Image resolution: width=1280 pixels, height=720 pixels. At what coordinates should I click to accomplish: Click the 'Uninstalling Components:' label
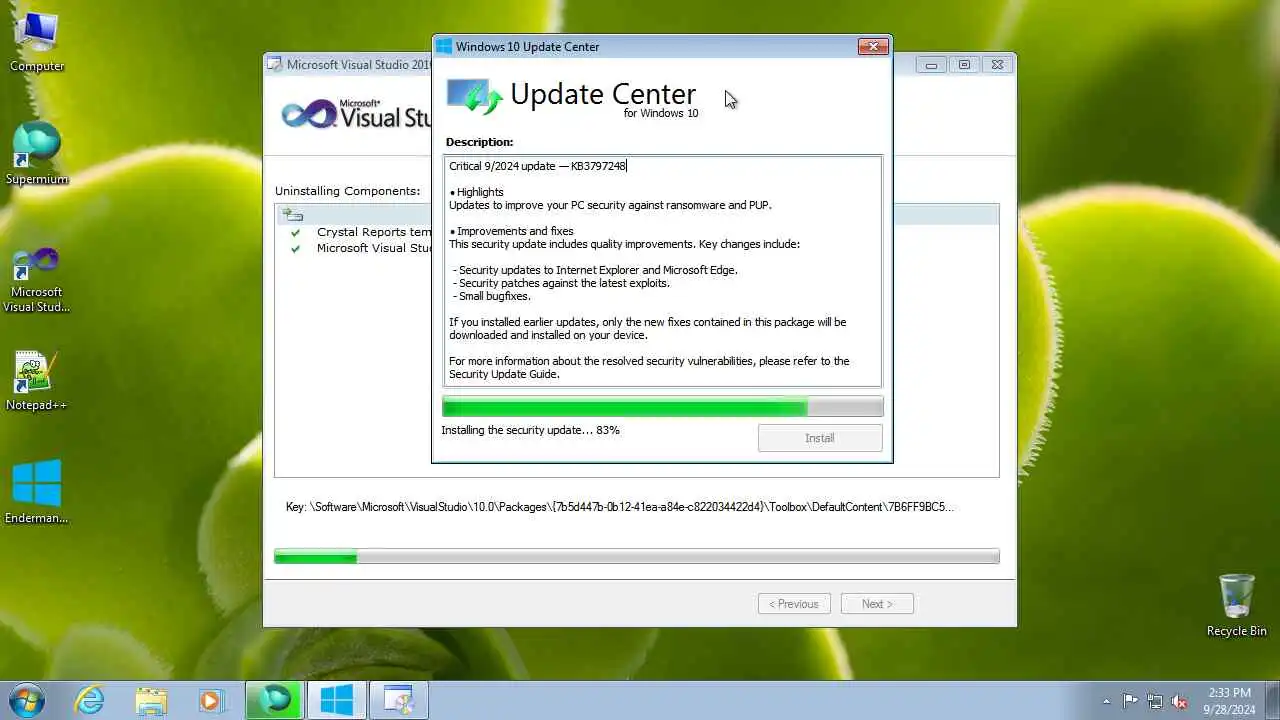tap(347, 191)
